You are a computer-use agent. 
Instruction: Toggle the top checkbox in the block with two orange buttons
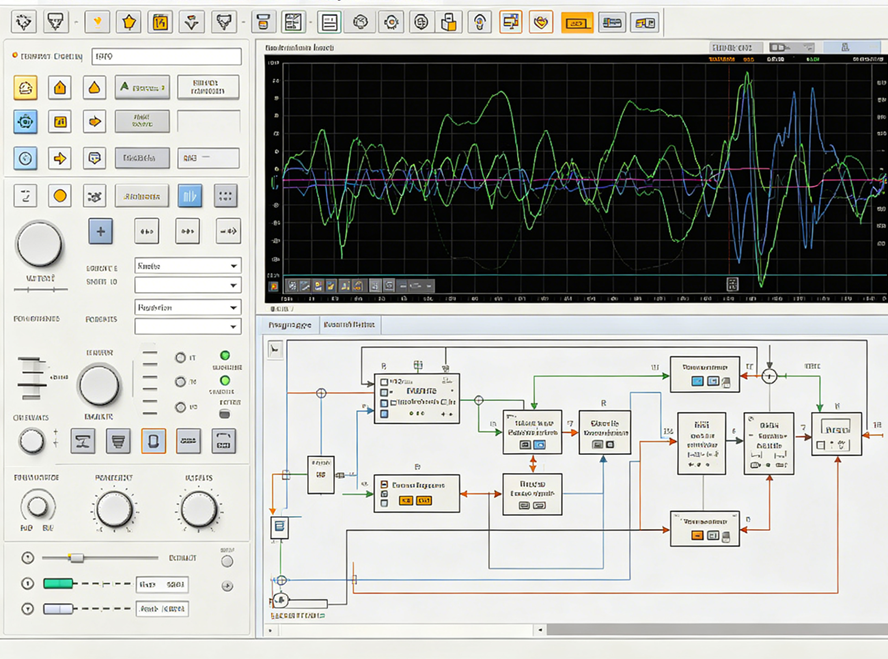[x=384, y=485]
